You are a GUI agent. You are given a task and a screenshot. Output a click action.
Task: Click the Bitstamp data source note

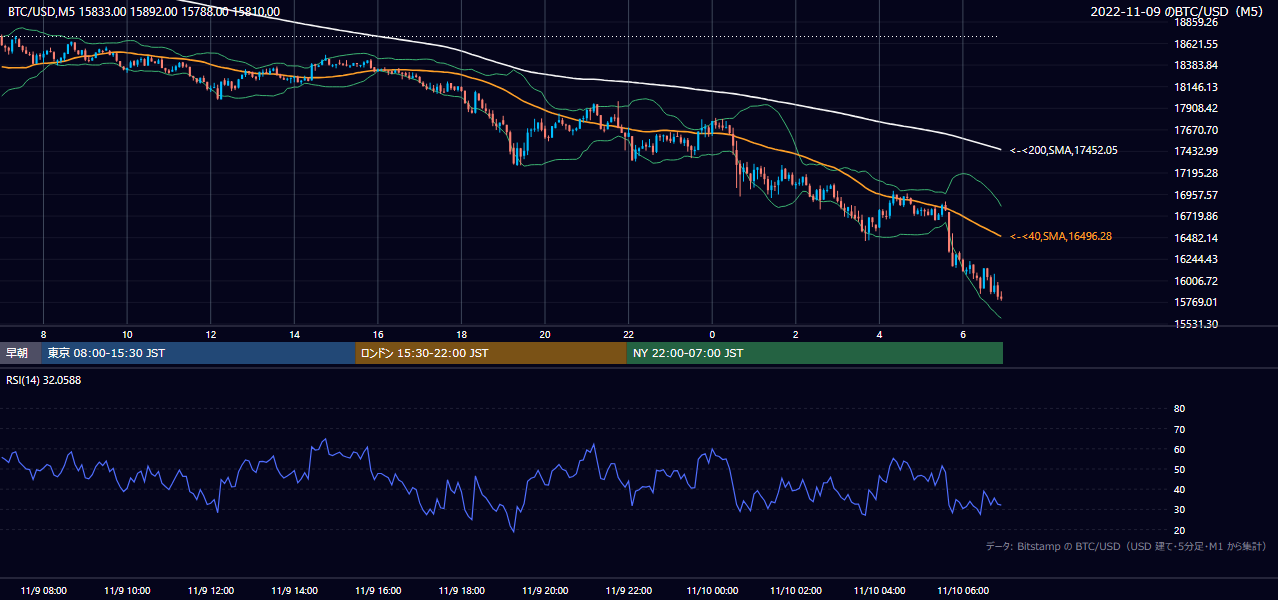tap(1126, 546)
